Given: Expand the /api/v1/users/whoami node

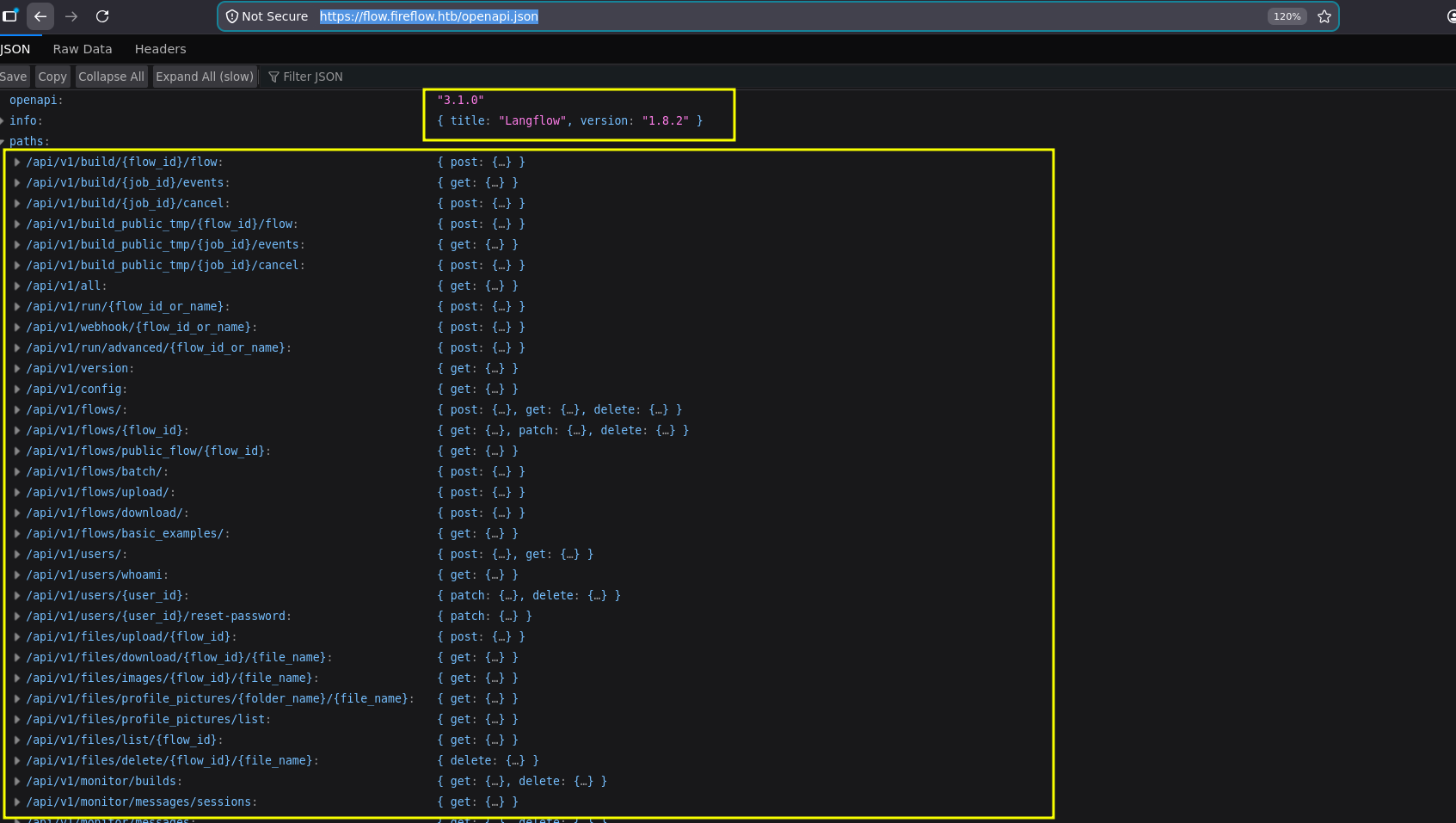Looking at the screenshot, I should coord(17,574).
